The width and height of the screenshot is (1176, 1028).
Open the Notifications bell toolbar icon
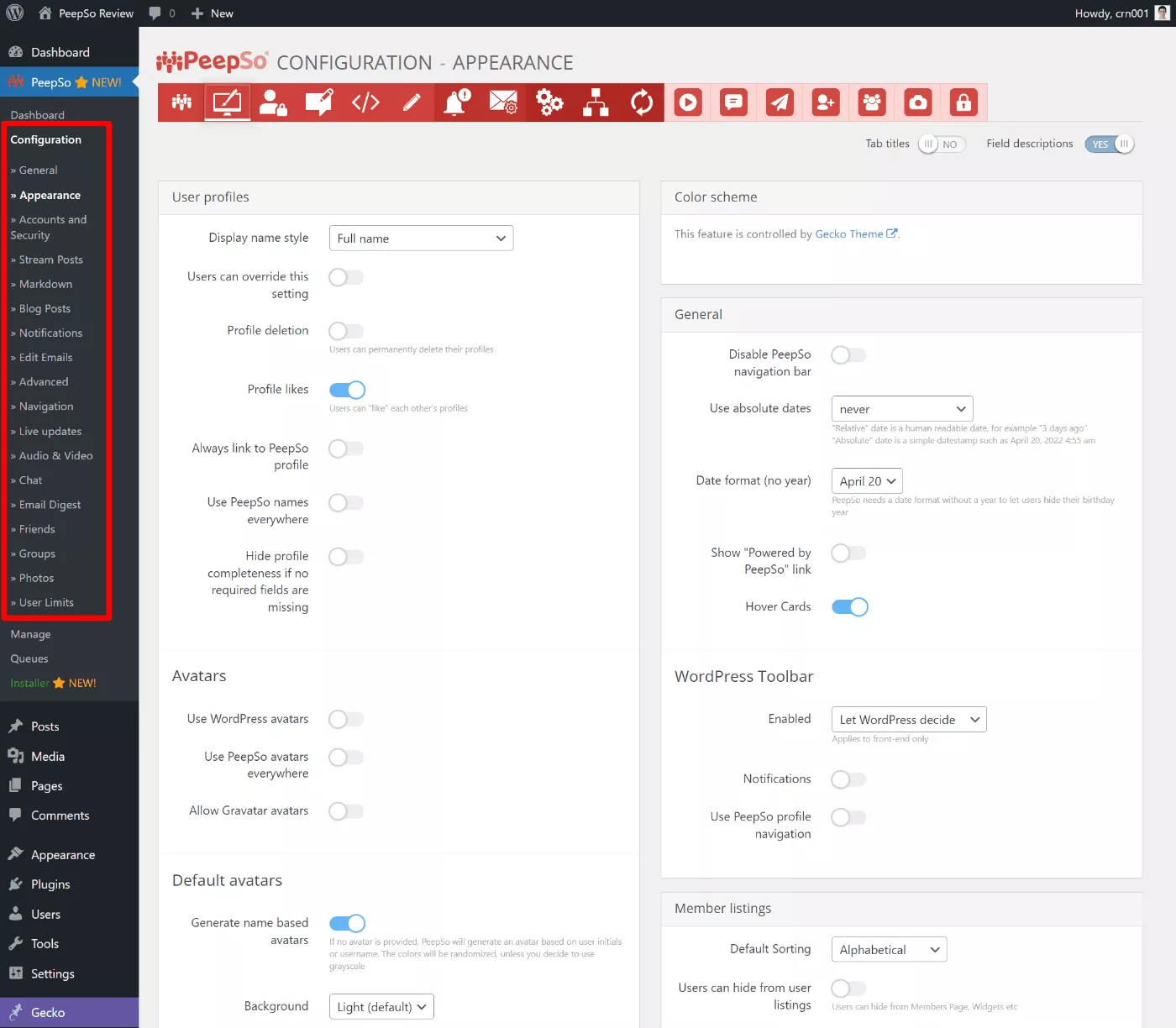tap(458, 102)
